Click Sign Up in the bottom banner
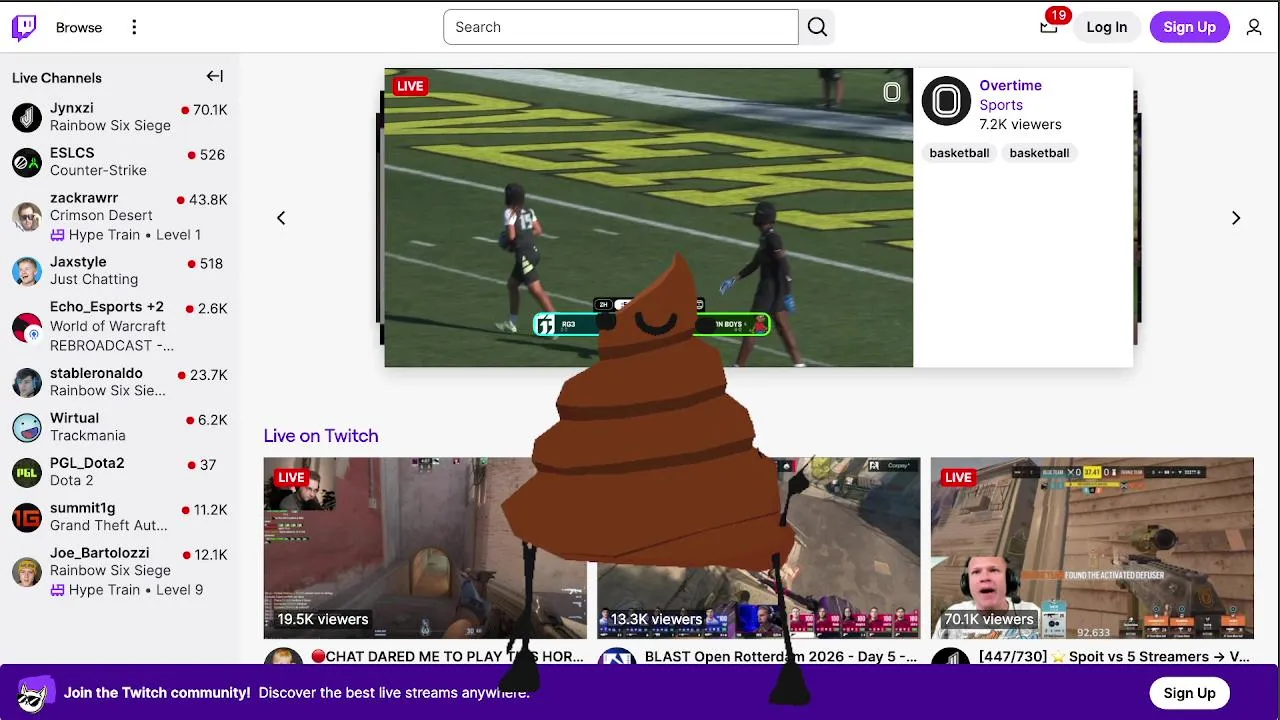The height and width of the screenshot is (720, 1280). (1189, 693)
